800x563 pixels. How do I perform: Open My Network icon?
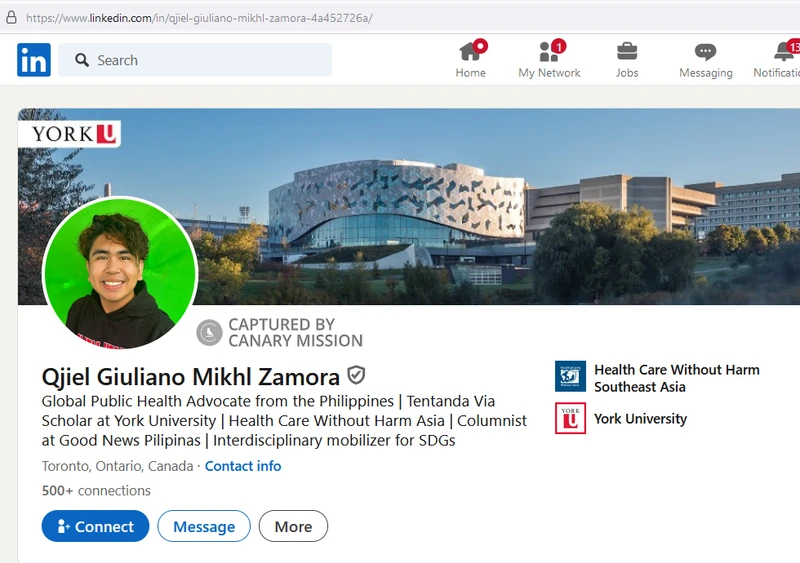pyautogui.click(x=549, y=51)
